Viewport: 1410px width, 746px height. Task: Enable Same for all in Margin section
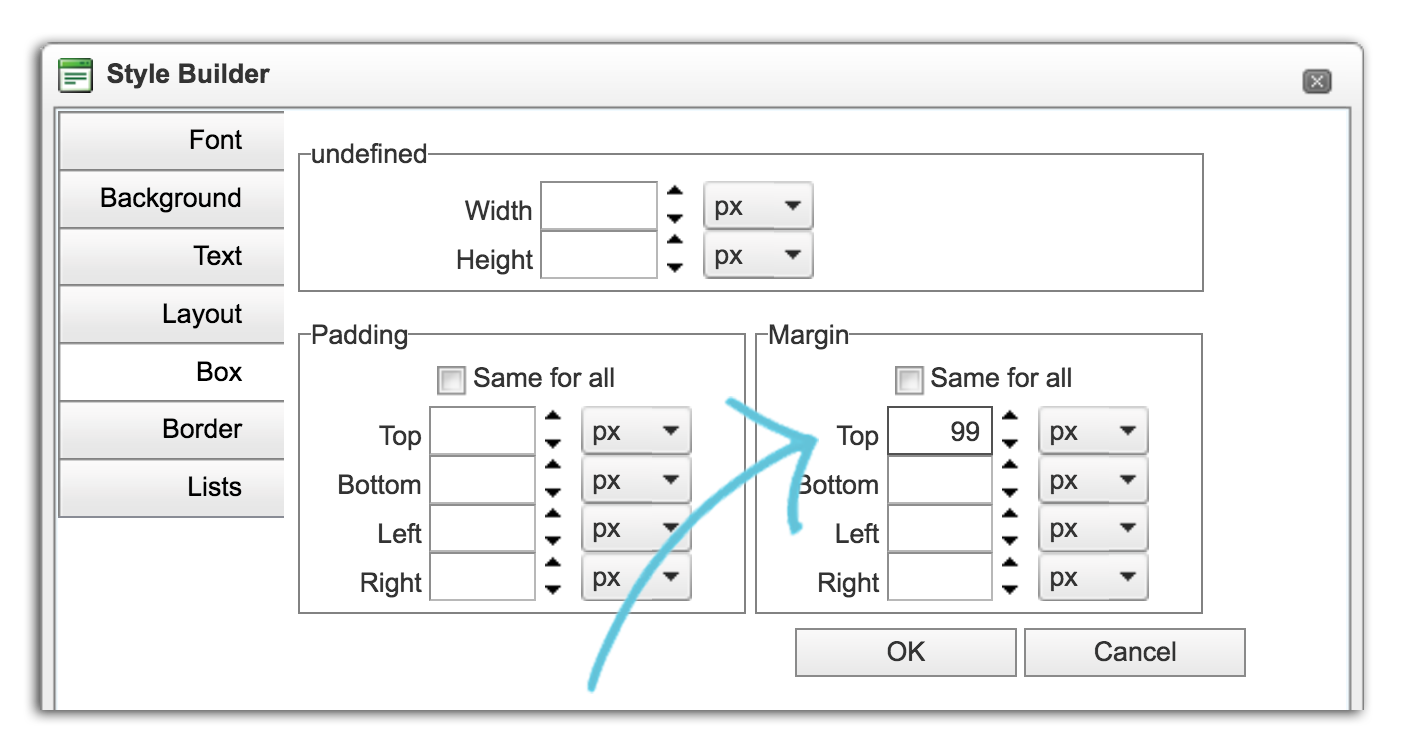pyautogui.click(x=909, y=378)
